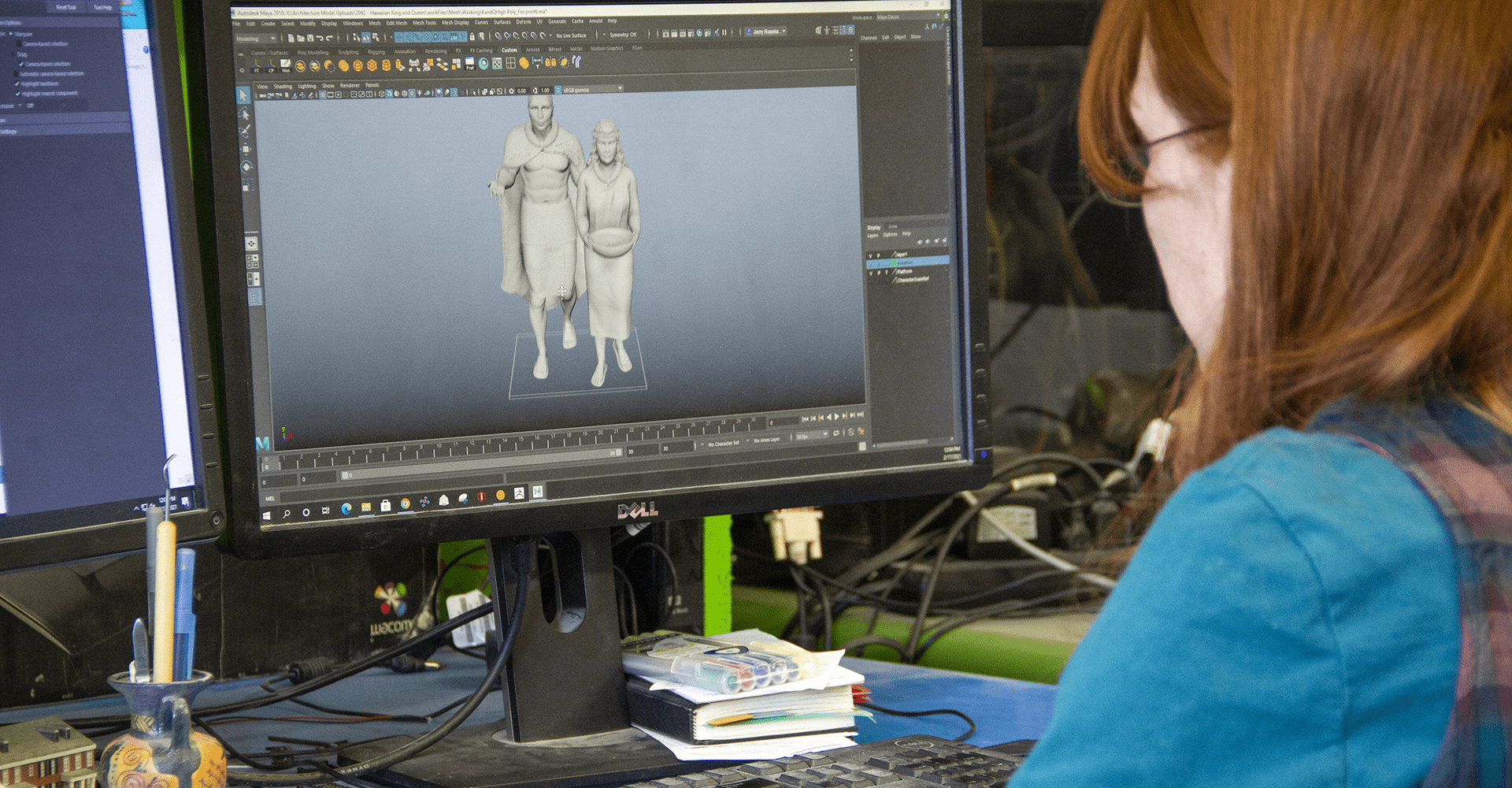Toggle the T display type on Platform layer
This screenshot has height=788, width=1512.
click(x=887, y=273)
